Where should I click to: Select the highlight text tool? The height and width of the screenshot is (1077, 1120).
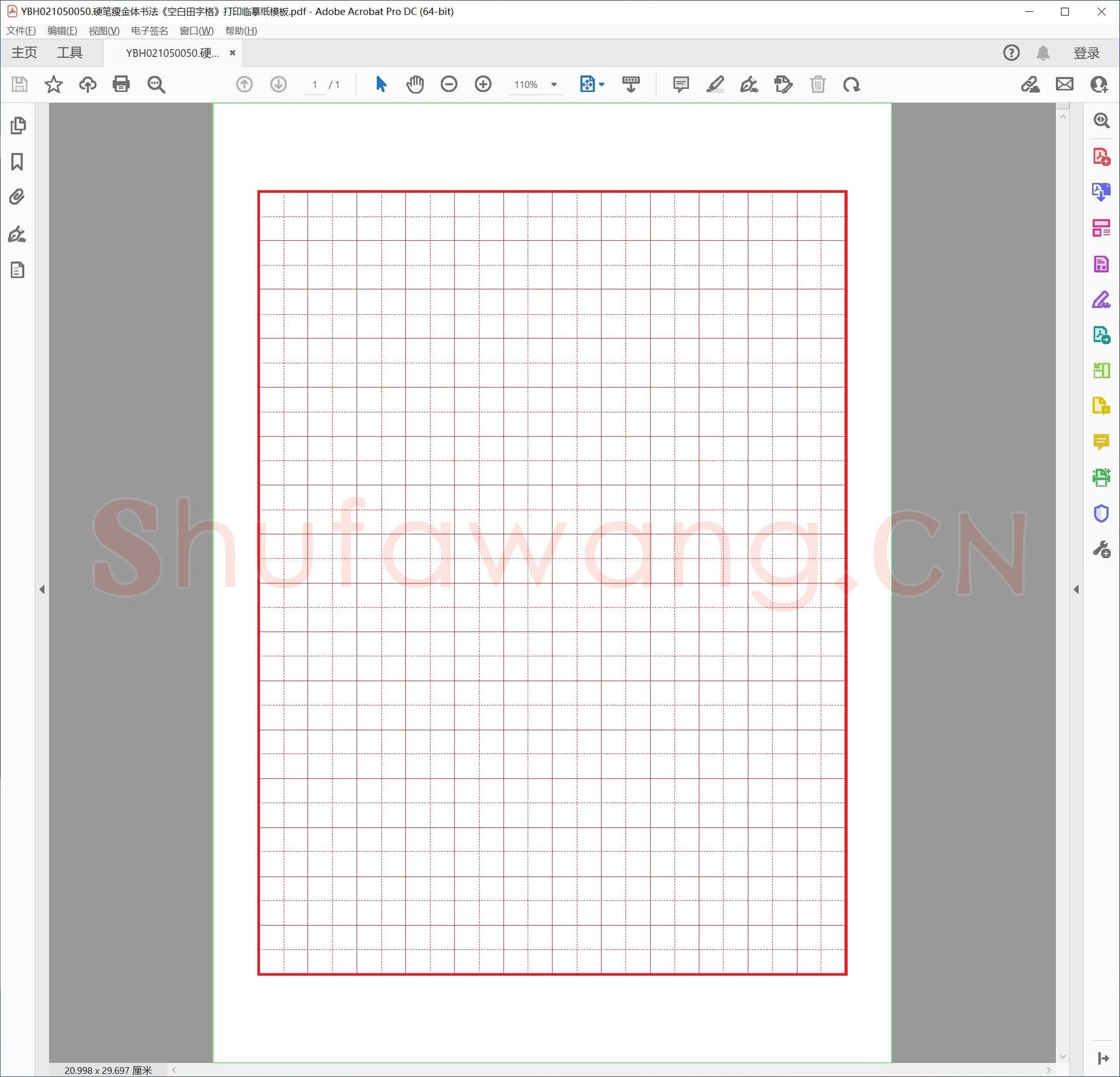point(716,84)
